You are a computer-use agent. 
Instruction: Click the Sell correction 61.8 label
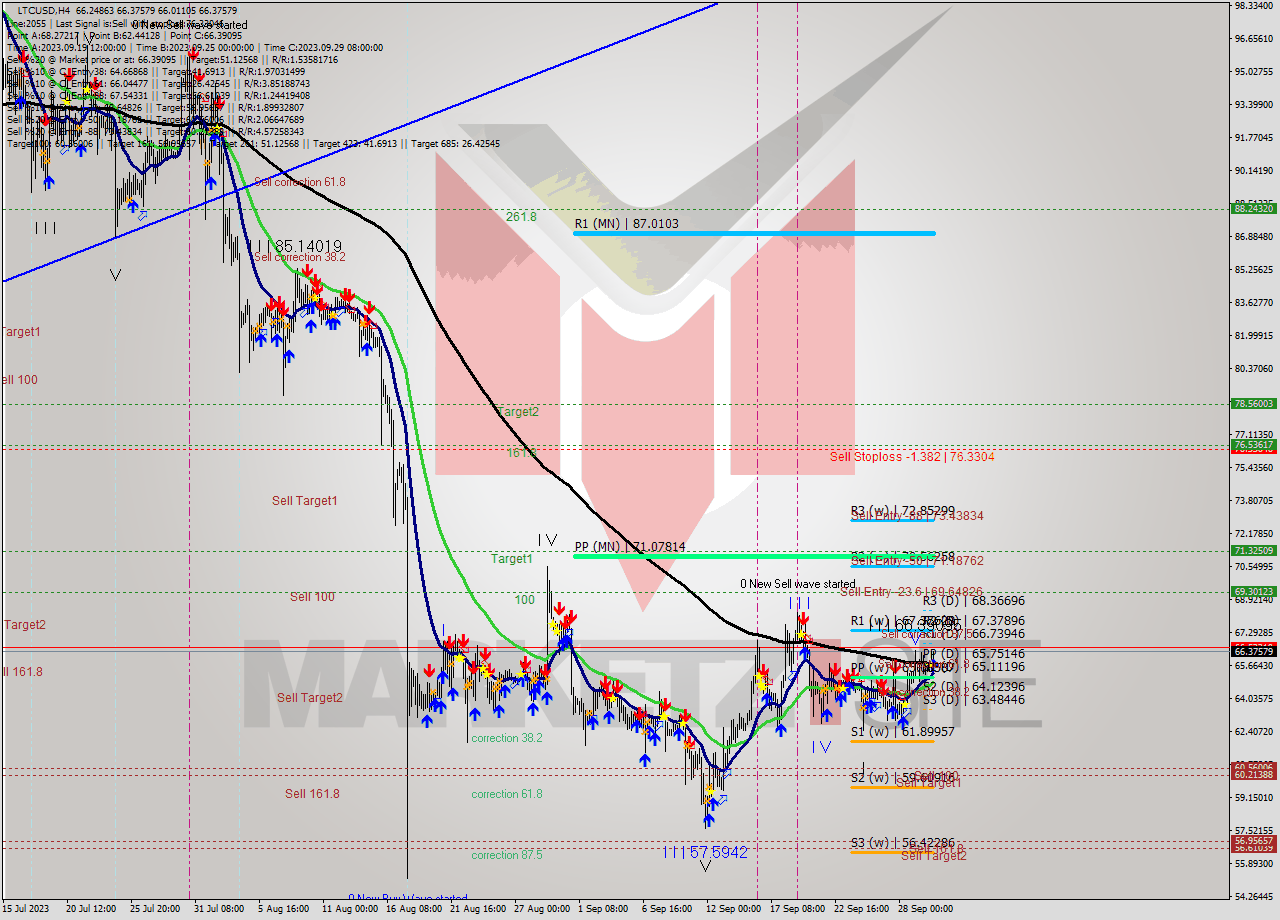click(x=300, y=182)
